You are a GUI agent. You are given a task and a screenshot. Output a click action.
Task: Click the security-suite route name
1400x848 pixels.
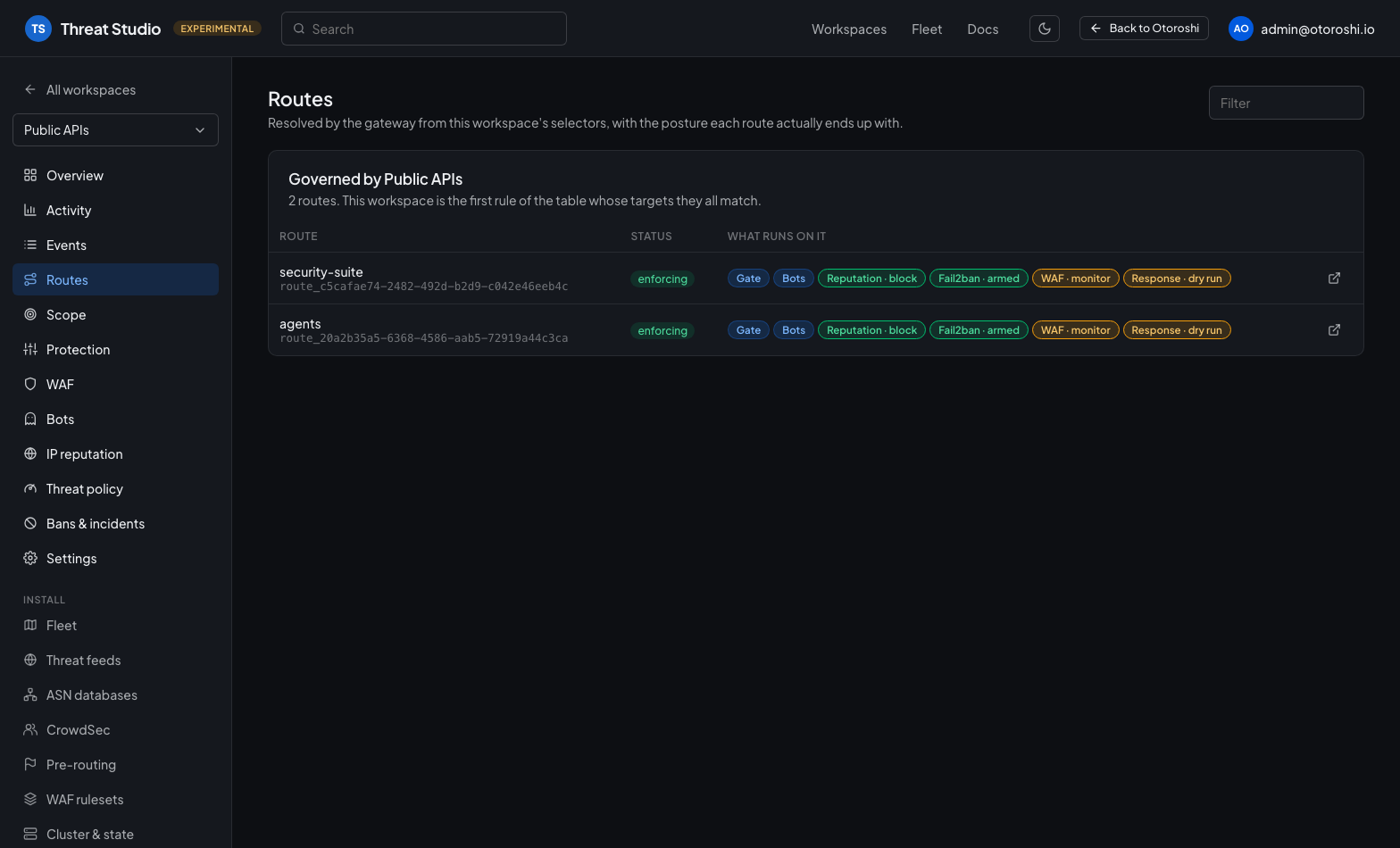321,272
